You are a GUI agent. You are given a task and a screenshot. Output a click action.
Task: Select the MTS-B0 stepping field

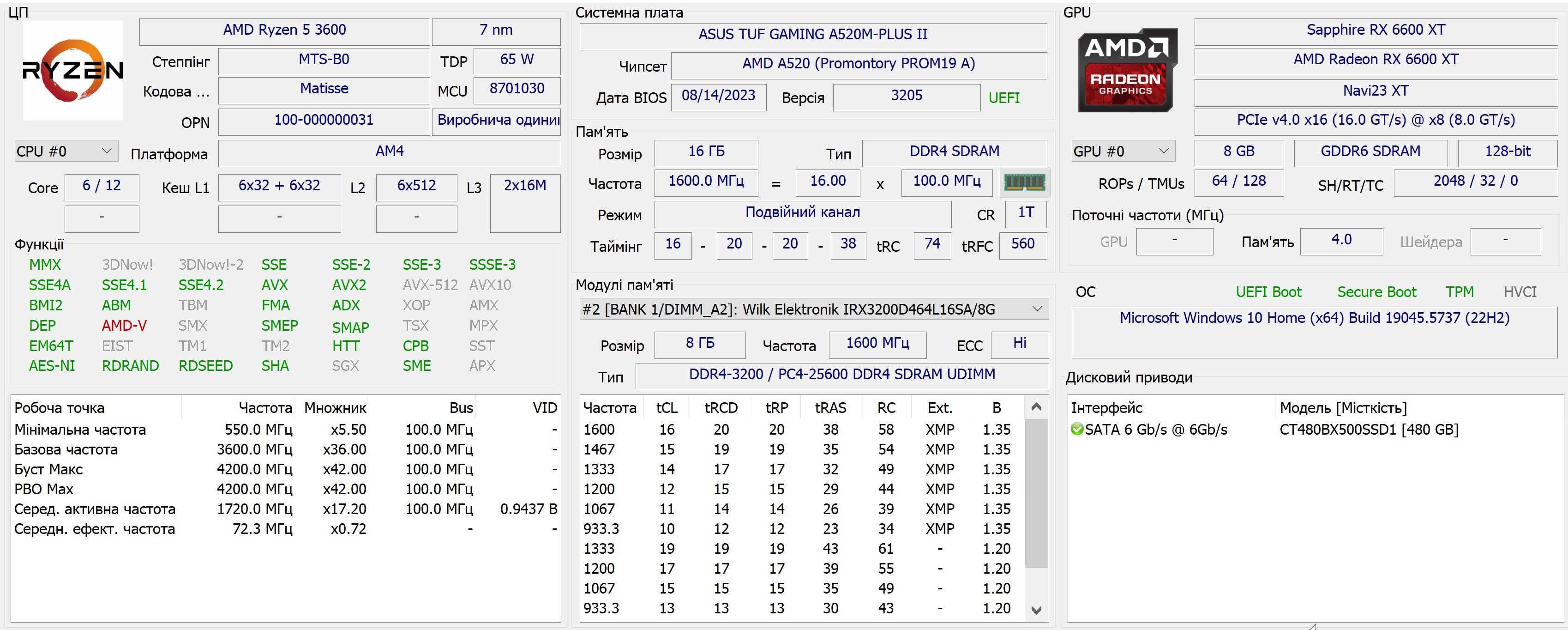click(x=324, y=61)
